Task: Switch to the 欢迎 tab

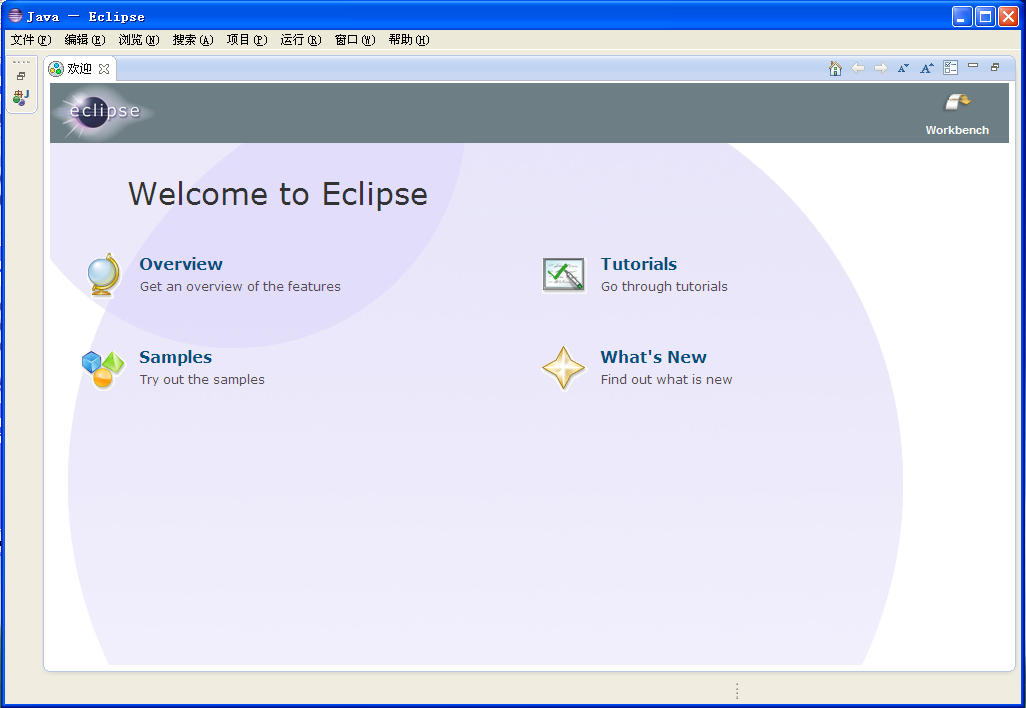Action: (77, 68)
